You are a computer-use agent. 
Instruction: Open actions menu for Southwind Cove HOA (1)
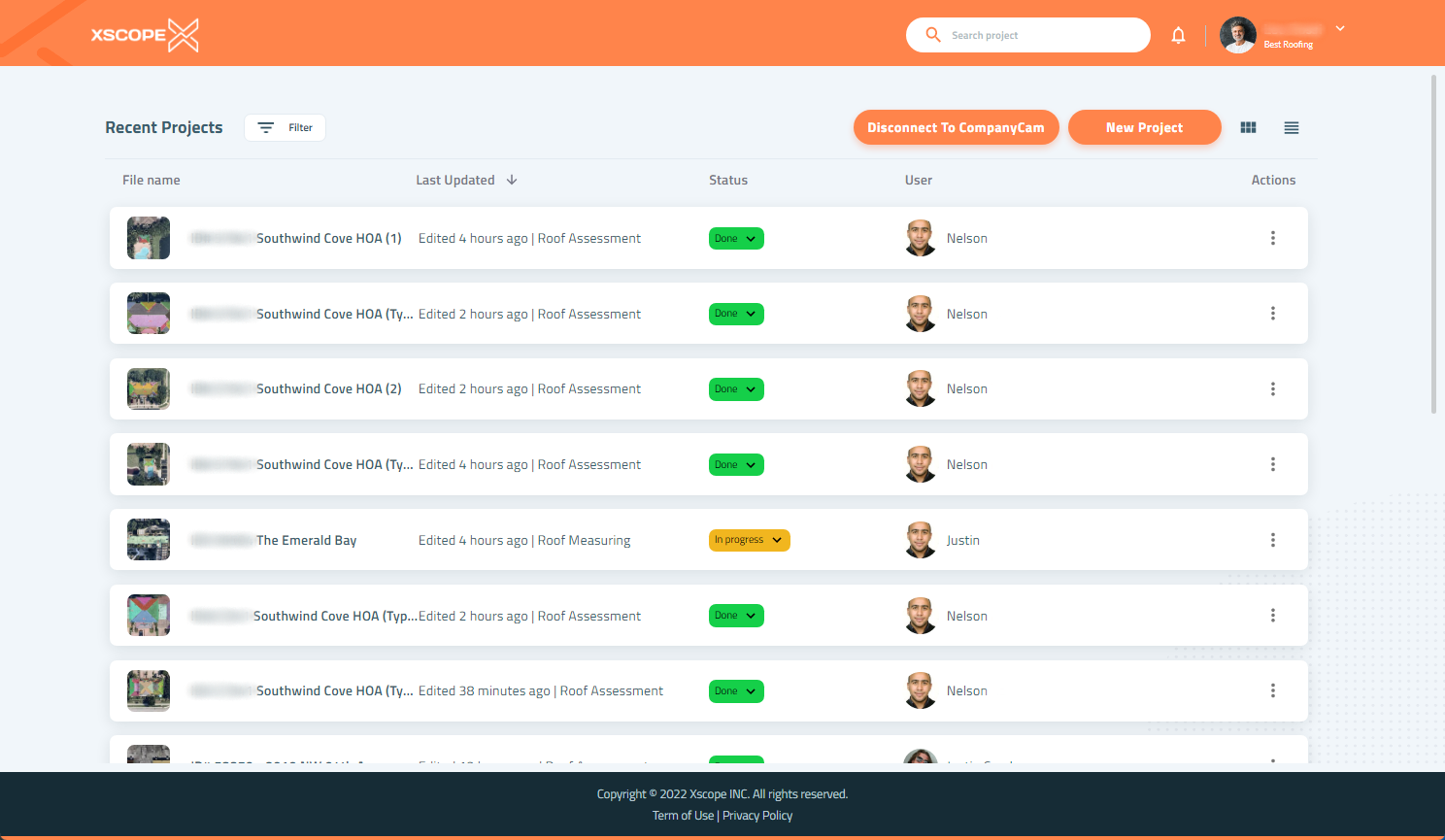pos(1272,238)
